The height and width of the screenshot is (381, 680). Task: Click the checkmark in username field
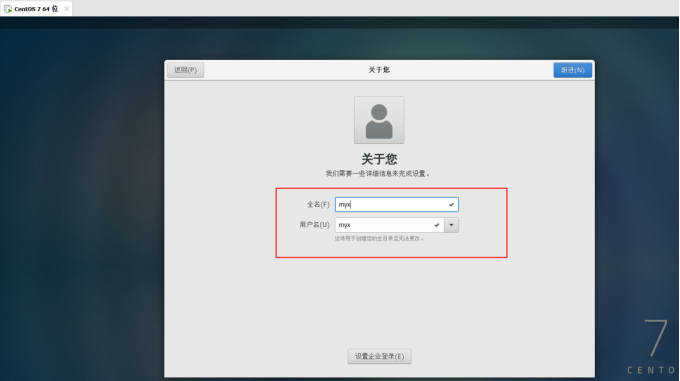(437, 225)
